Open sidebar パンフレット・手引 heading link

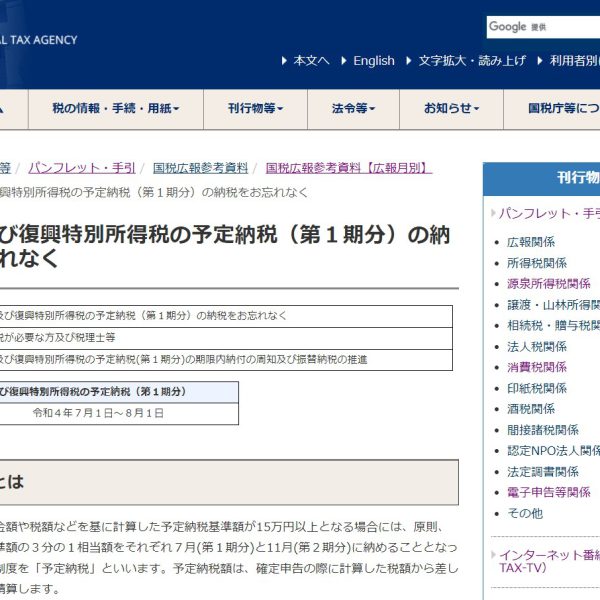point(549,214)
